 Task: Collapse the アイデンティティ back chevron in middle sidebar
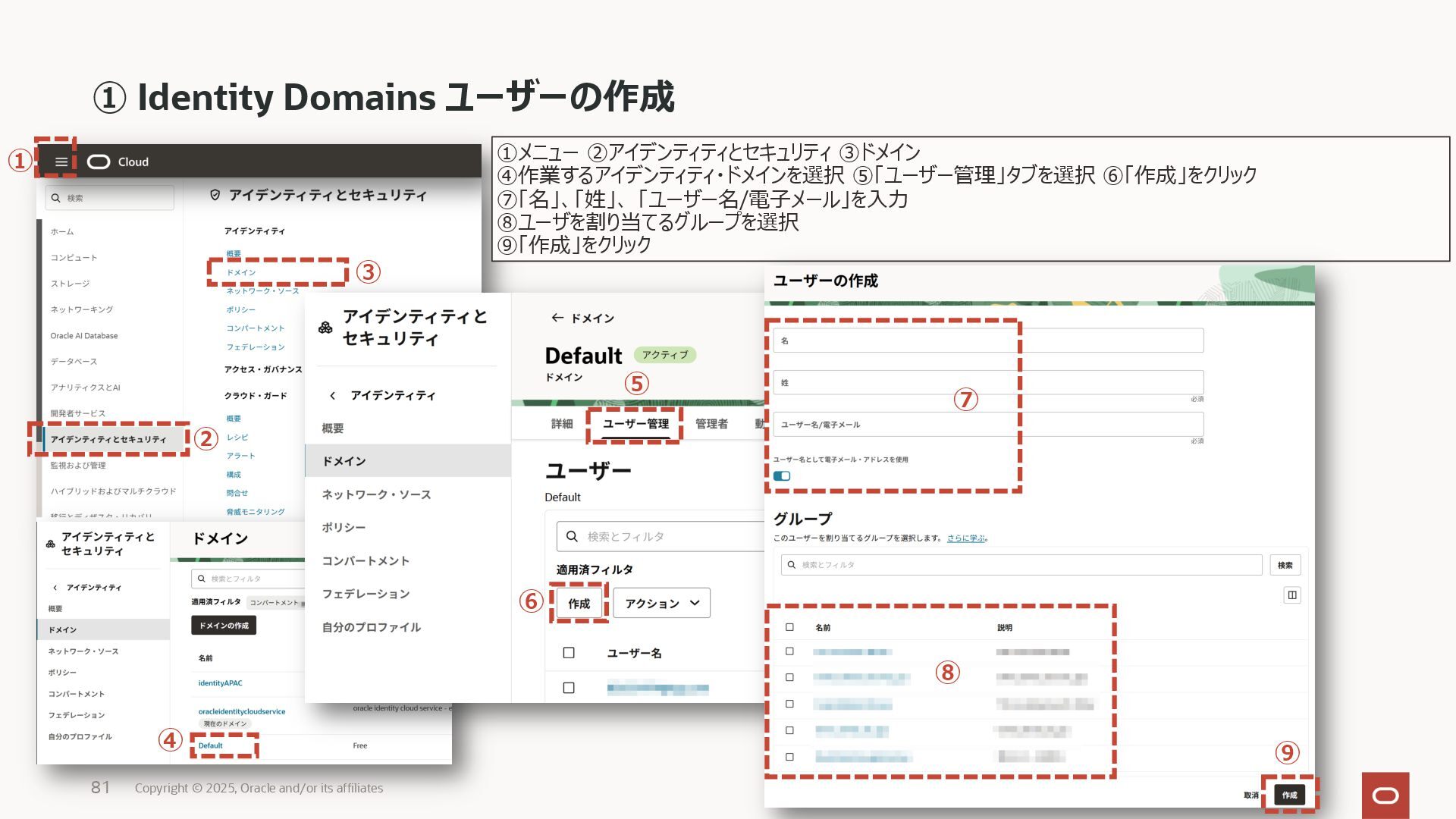(x=332, y=396)
